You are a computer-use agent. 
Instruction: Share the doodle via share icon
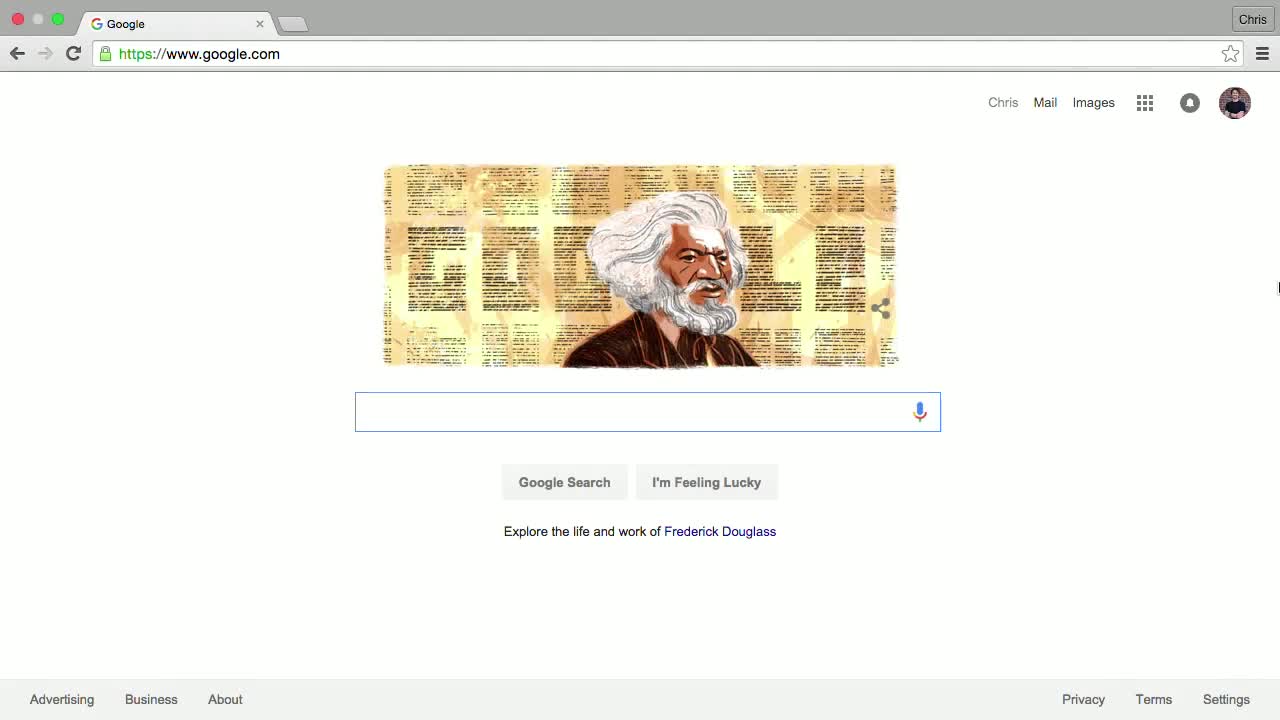[881, 308]
